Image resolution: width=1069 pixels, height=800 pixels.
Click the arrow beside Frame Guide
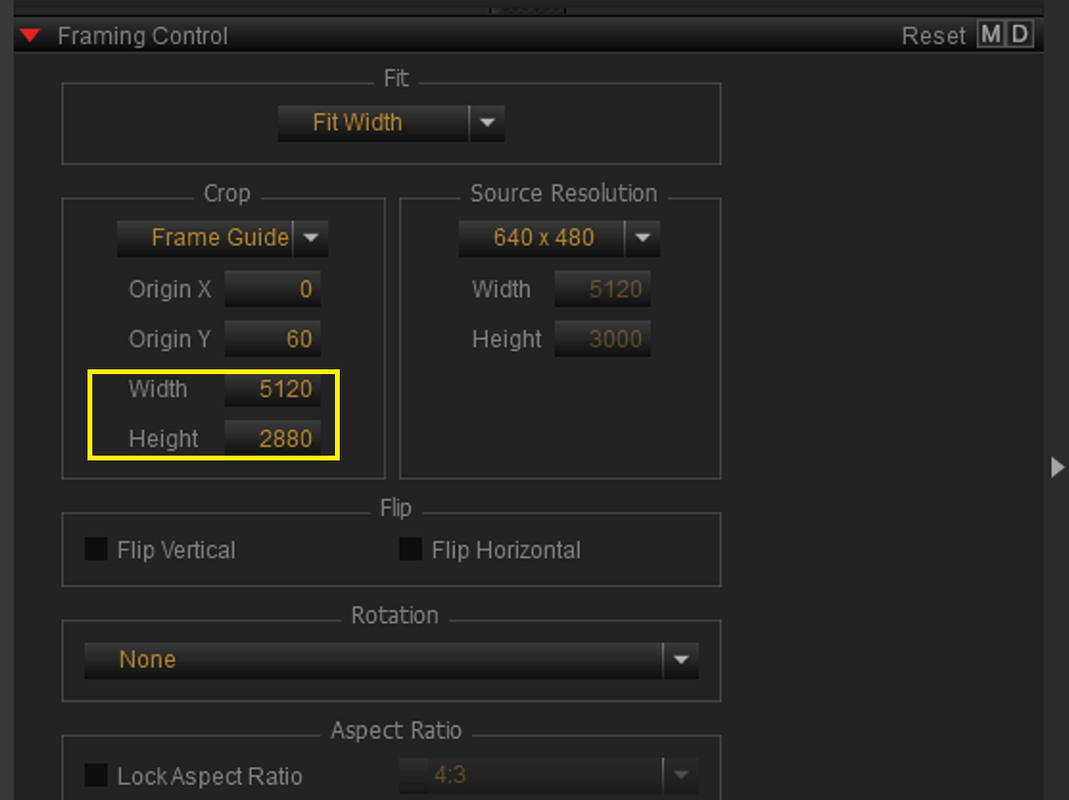click(311, 238)
